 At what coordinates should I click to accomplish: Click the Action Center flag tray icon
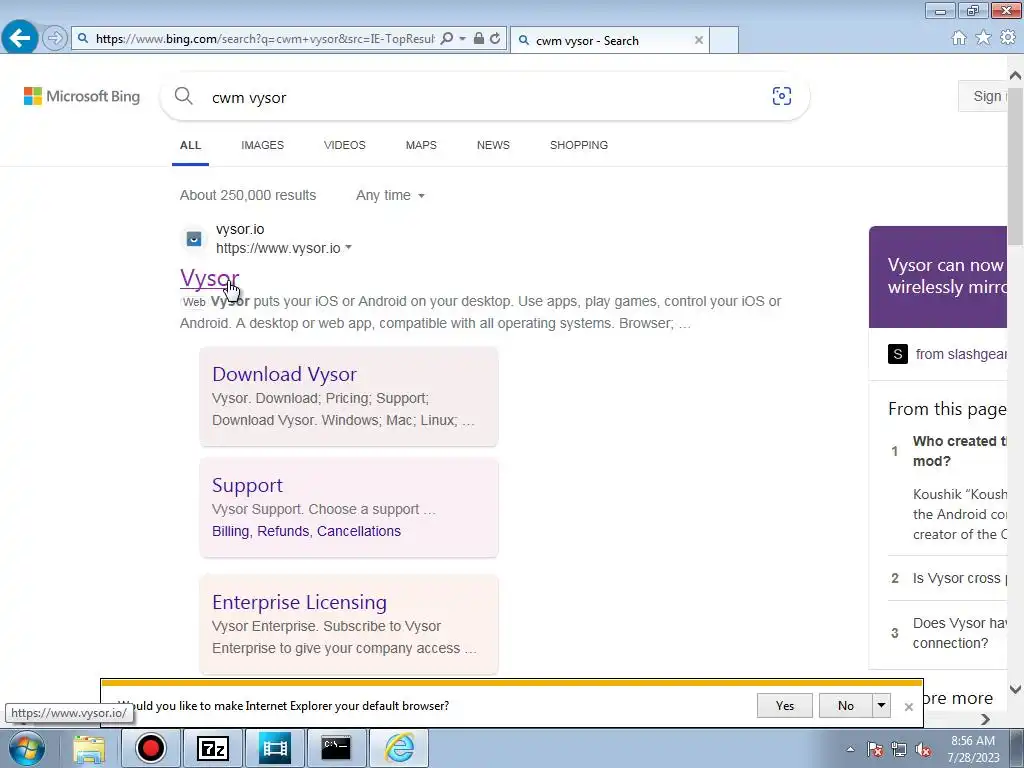pyautogui.click(x=875, y=749)
